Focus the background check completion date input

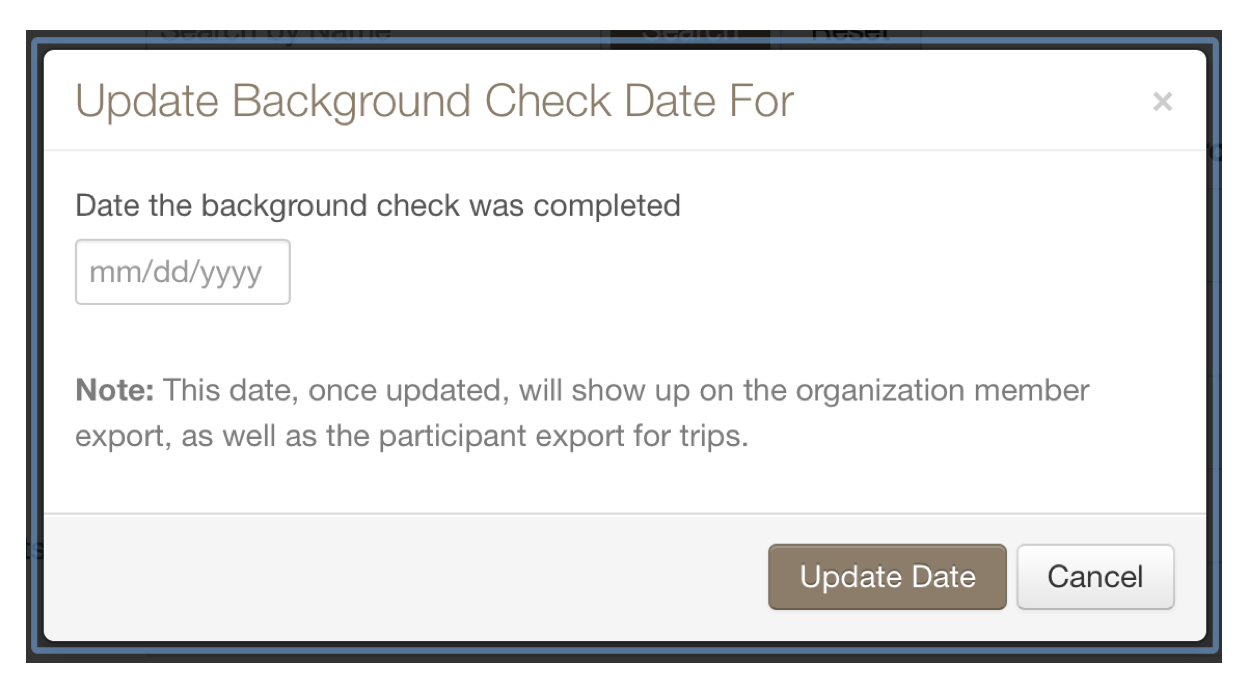point(183,272)
